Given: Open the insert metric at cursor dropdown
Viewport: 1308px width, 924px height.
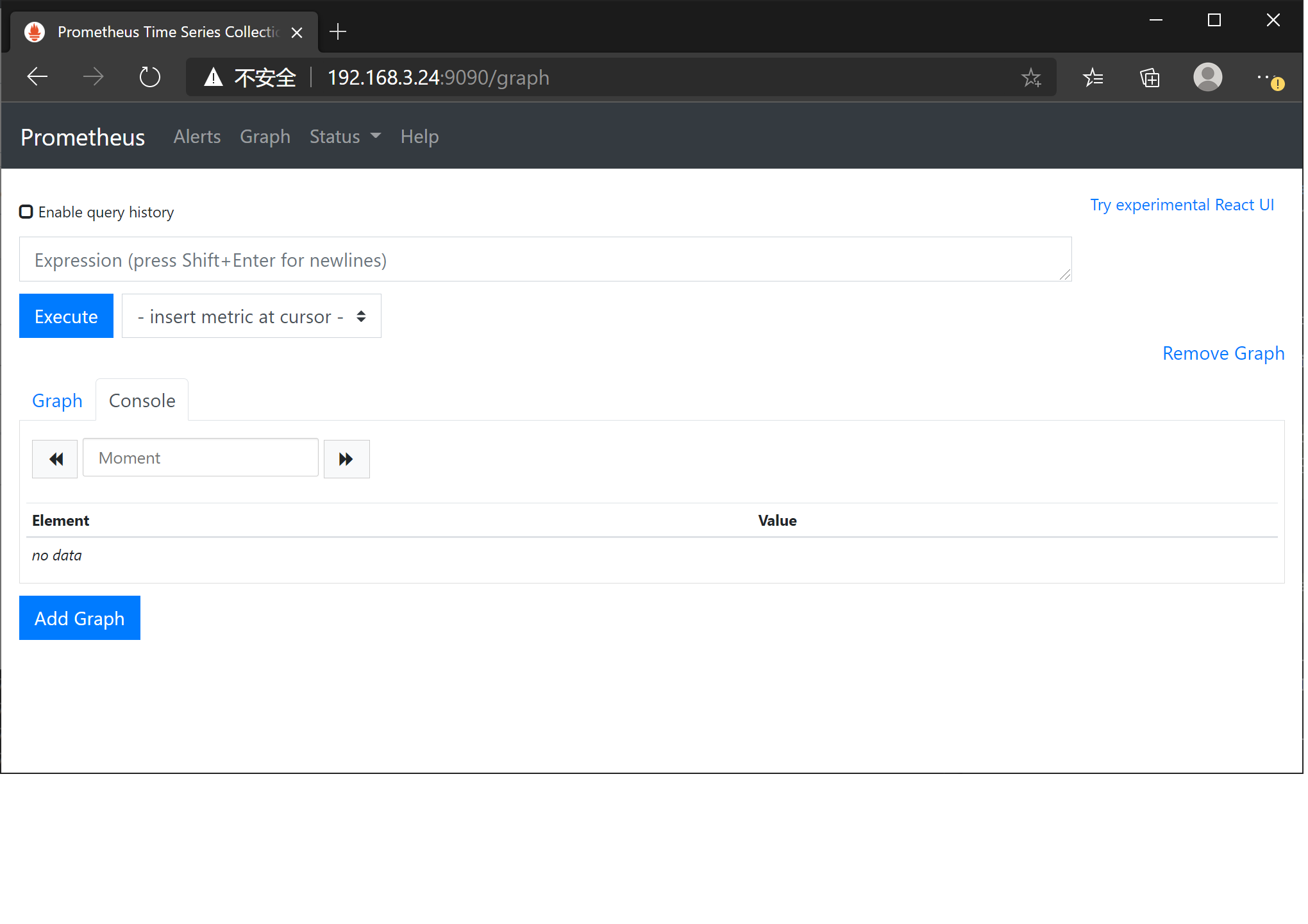Looking at the screenshot, I should coord(251,316).
